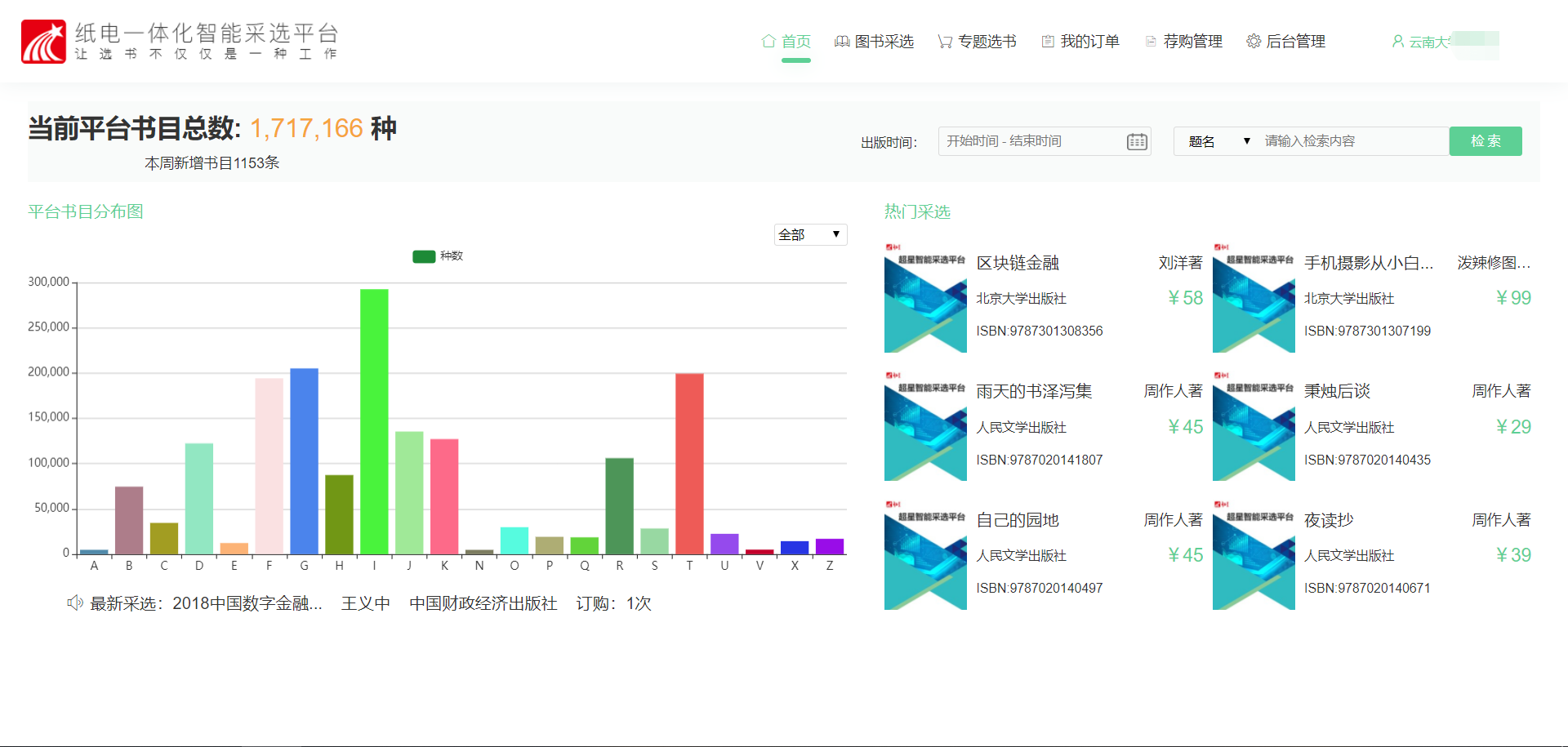Click the speaker icon beside 最新采选
Image resolution: width=1568 pixels, height=747 pixels.
point(74,603)
